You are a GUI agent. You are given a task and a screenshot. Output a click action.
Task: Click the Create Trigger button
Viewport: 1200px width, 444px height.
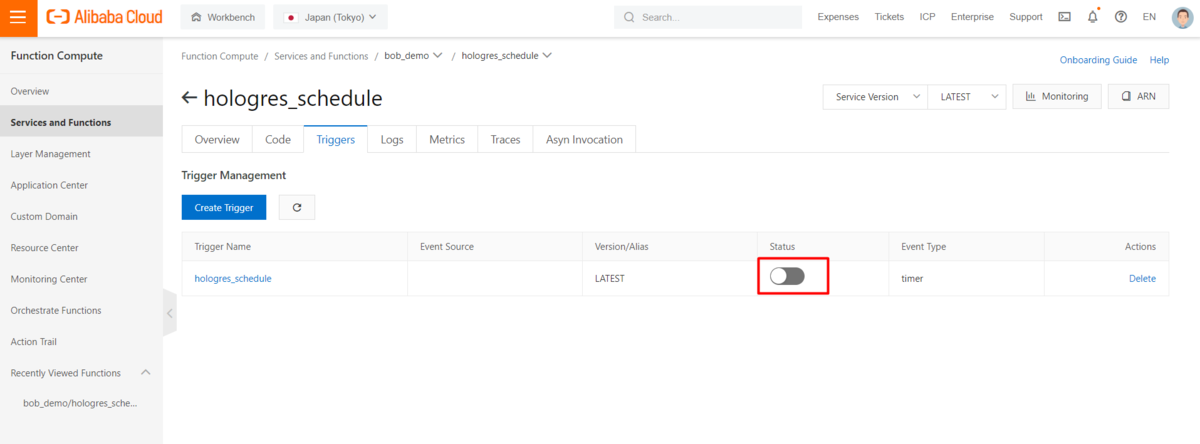coord(224,207)
